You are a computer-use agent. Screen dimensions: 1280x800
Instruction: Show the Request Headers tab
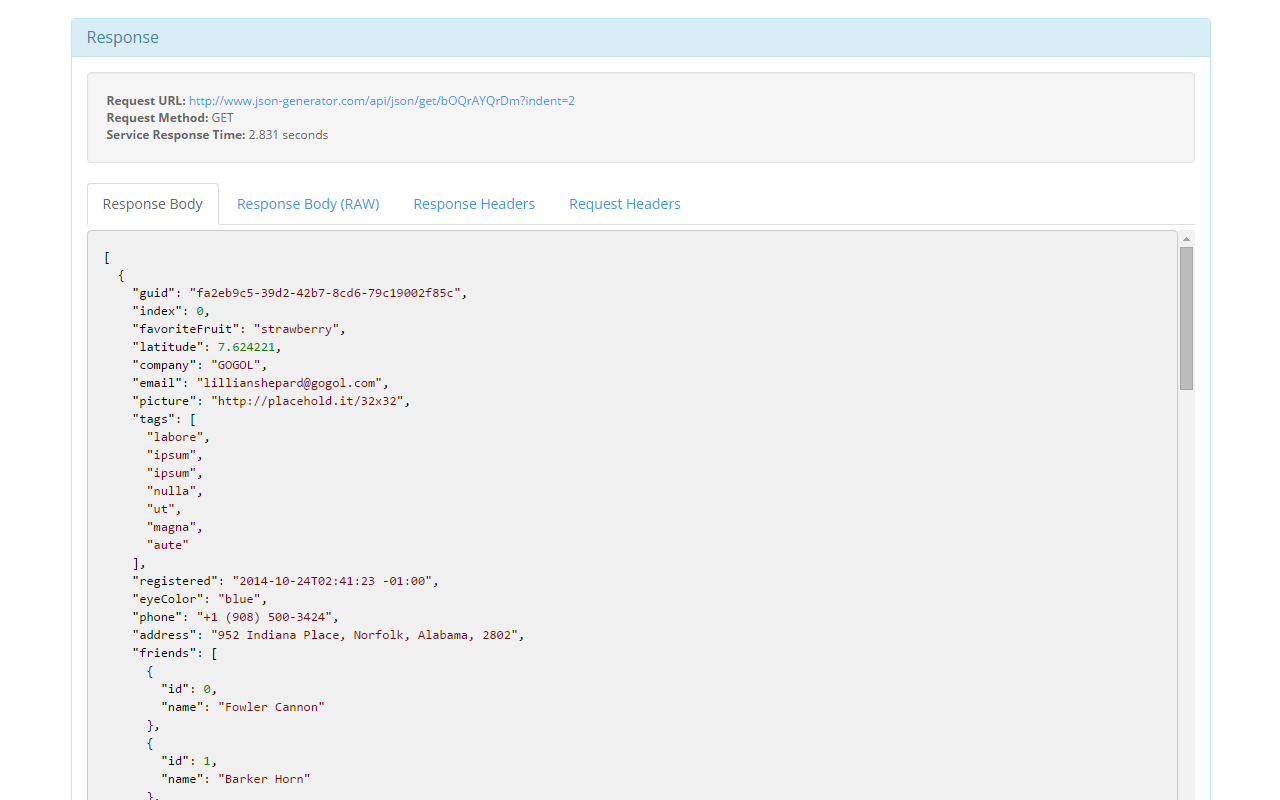[x=625, y=204]
